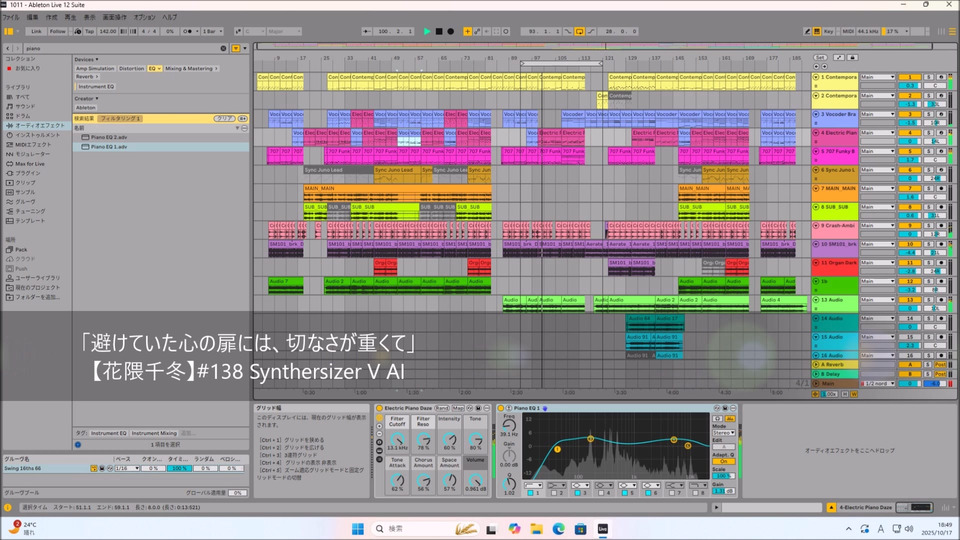Image resolution: width=960 pixels, height=540 pixels.
Task: Click the Windows Start button on the taskbar
Action: [356, 528]
